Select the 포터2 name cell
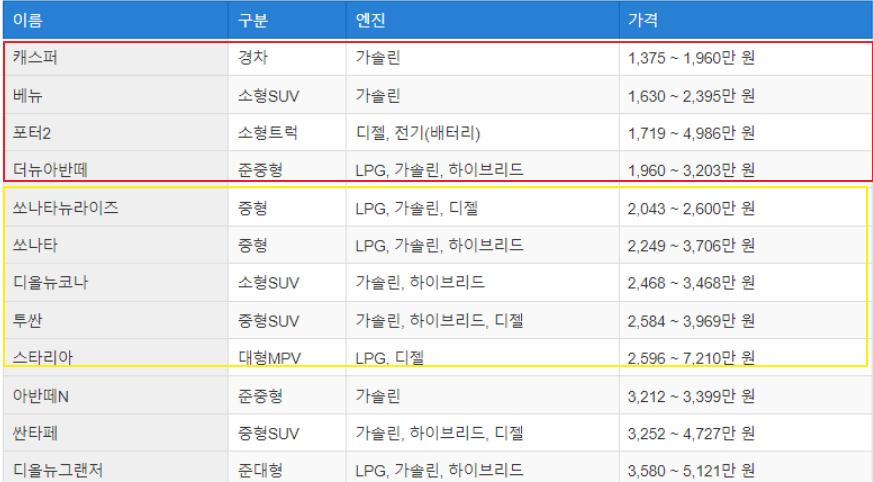Screen dimensions: 873x482 [x=116, y=132]
